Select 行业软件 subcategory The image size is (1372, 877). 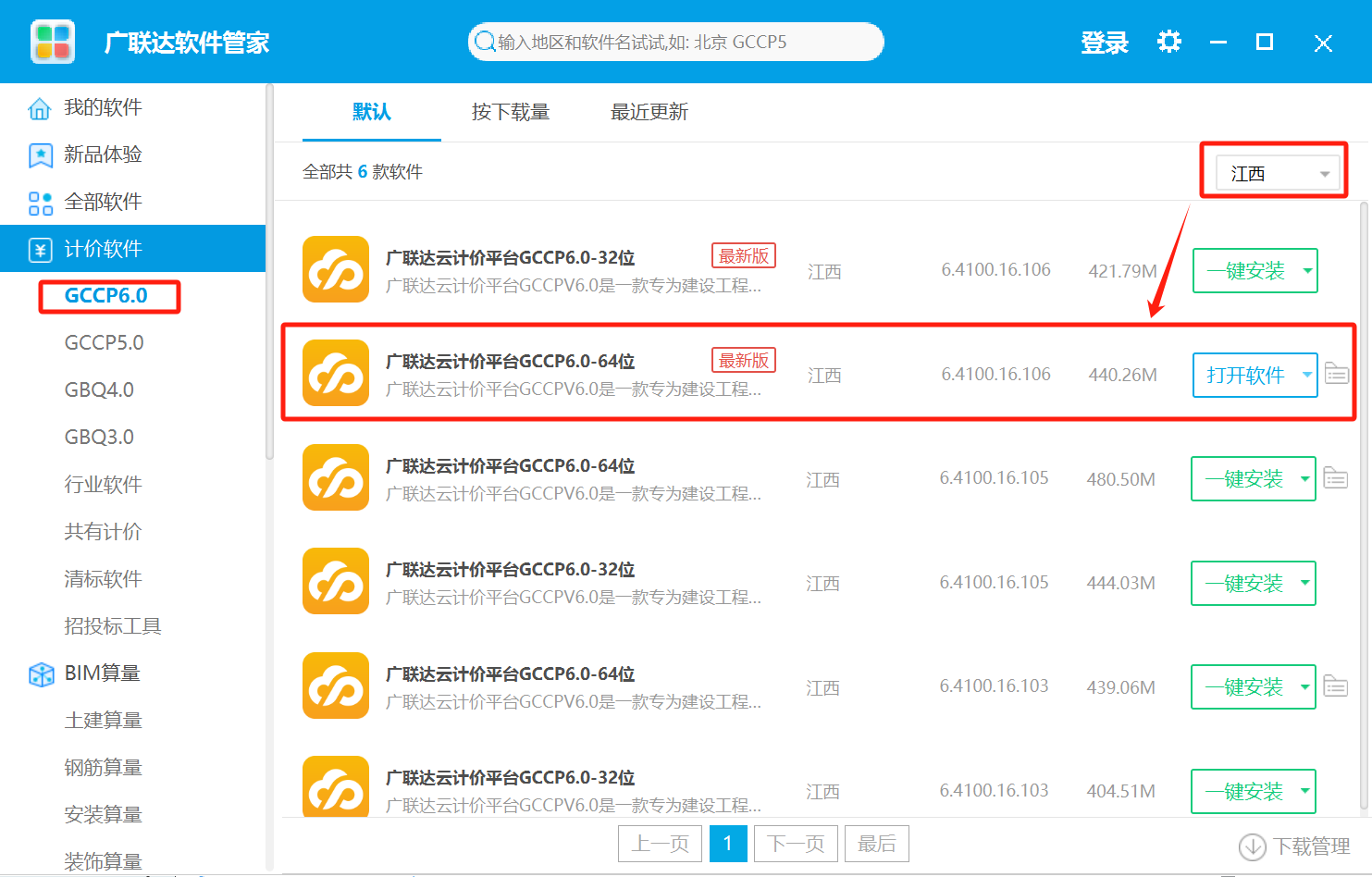coord(103,485)
